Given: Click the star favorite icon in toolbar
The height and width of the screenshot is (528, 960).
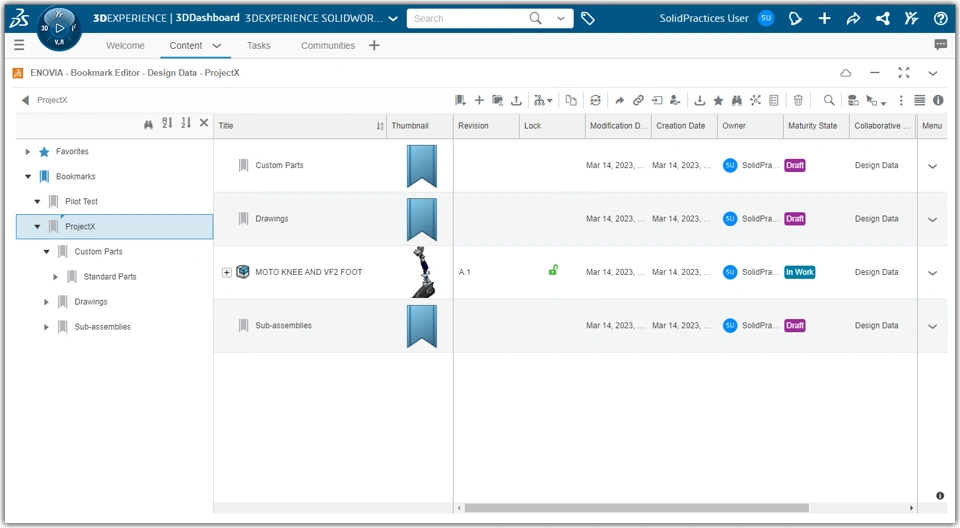Looking at the screenshot, I should [718, 100].
